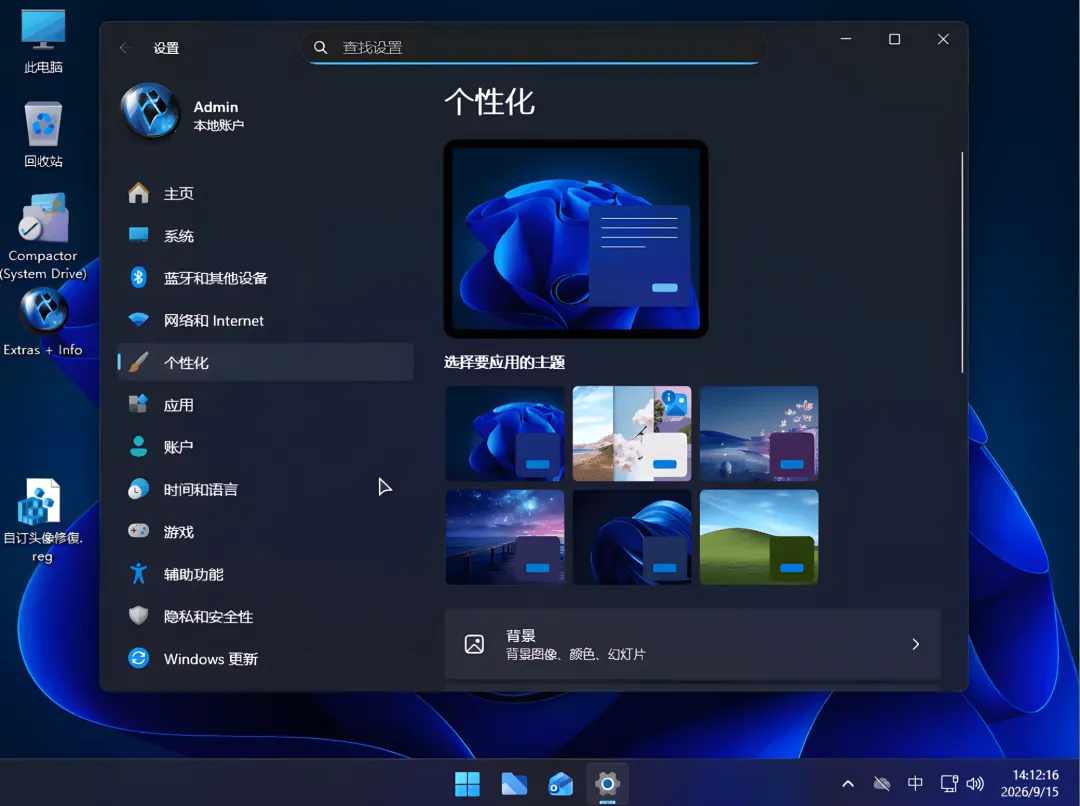
Task: Go to 账户 settings
Action: pyautogui.click(x=266, y=447)
